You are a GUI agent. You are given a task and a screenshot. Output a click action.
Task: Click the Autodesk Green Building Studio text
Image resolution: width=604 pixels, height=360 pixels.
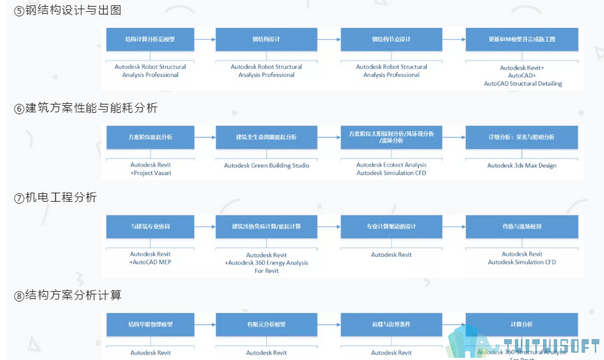(x=266, y=166)
